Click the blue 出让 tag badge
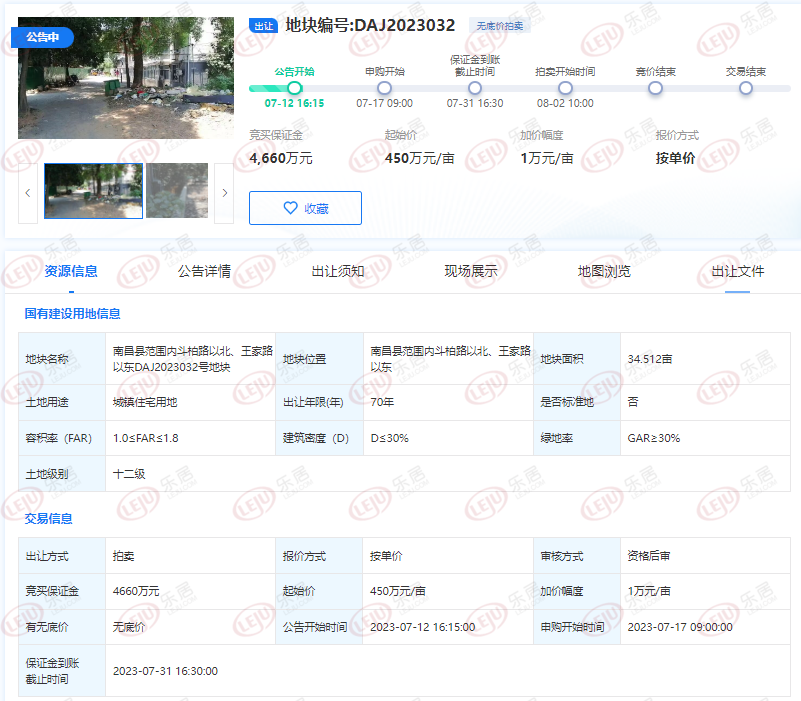This screenshot has height=701, width=801. 263,26
